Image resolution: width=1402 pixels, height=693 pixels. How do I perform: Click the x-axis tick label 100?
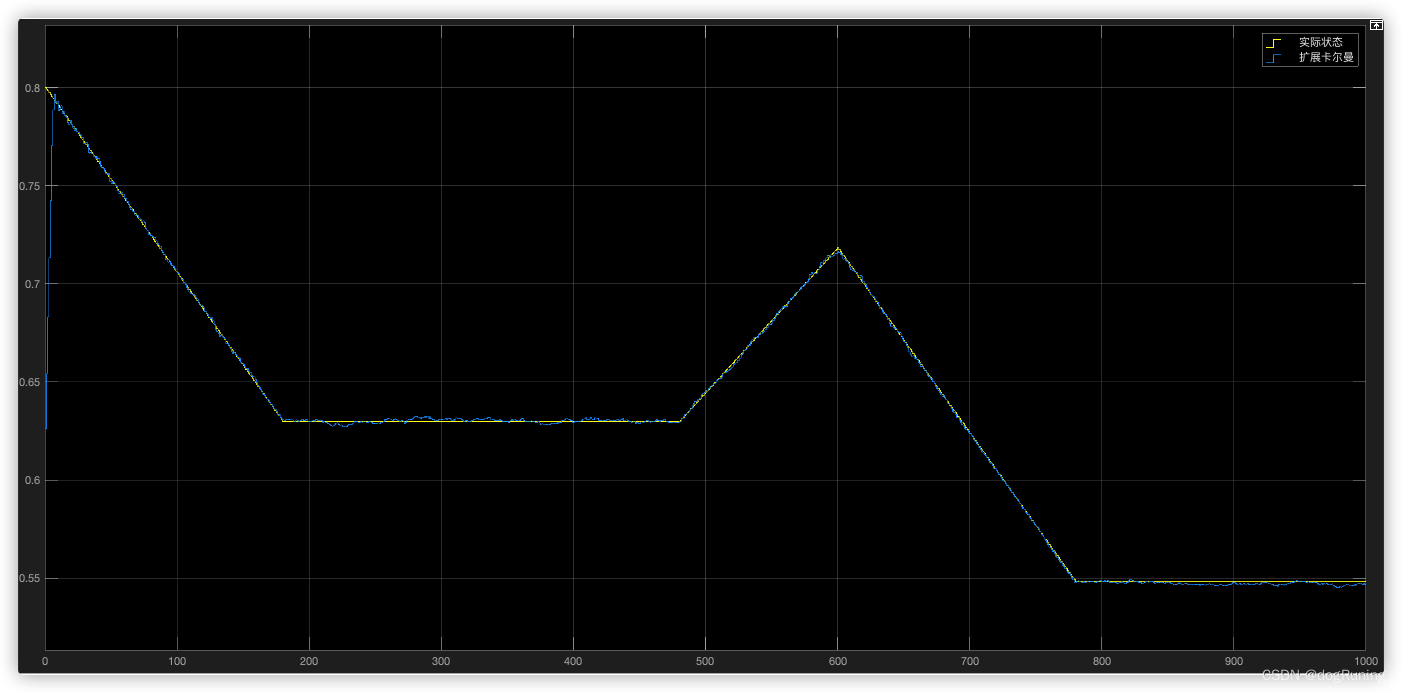pos(177,661)
